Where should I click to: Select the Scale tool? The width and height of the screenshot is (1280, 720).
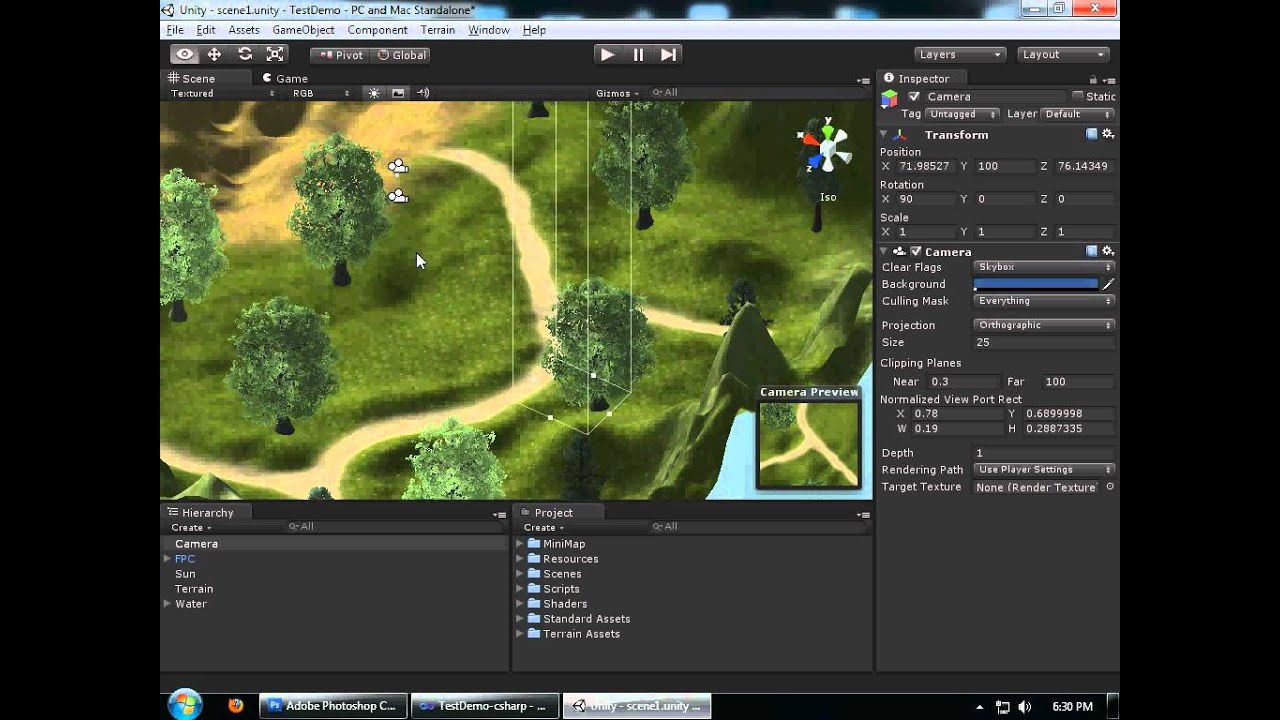(x=275, y=55)
